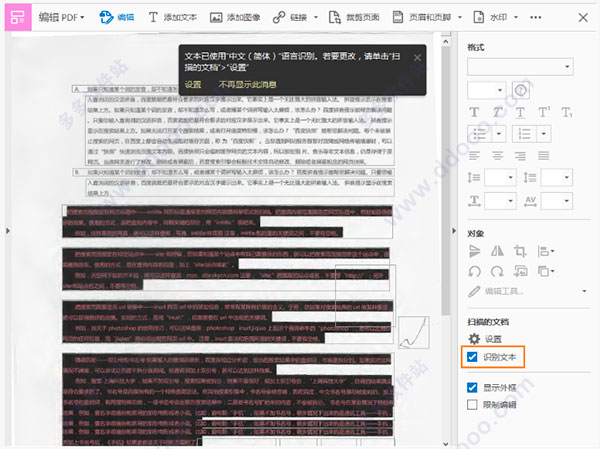Align text right
600x449 pixels.
[520, 156]
